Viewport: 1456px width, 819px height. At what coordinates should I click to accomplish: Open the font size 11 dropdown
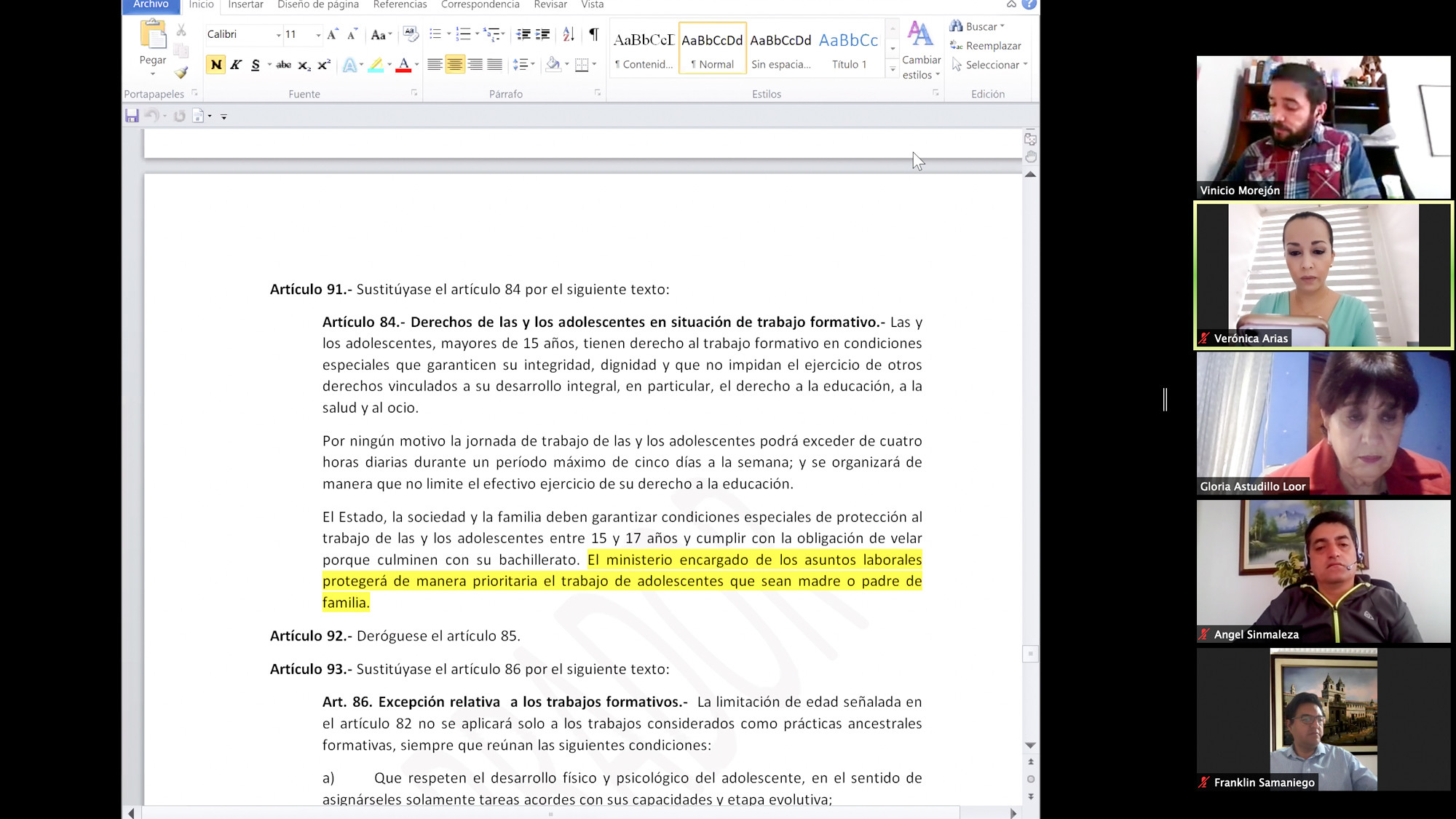pos(318,35)
